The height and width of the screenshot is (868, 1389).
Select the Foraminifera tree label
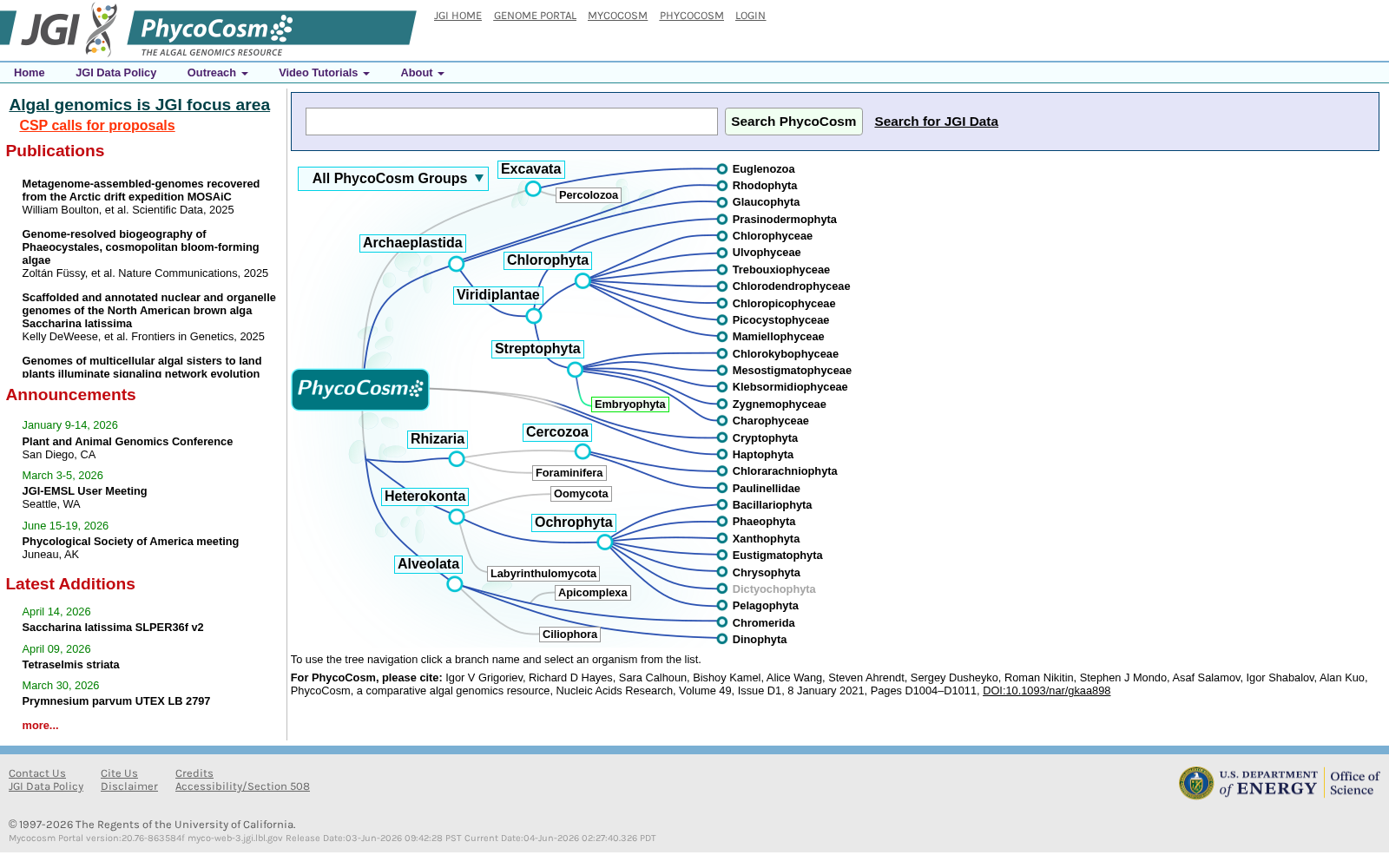[x=569, y=473]
